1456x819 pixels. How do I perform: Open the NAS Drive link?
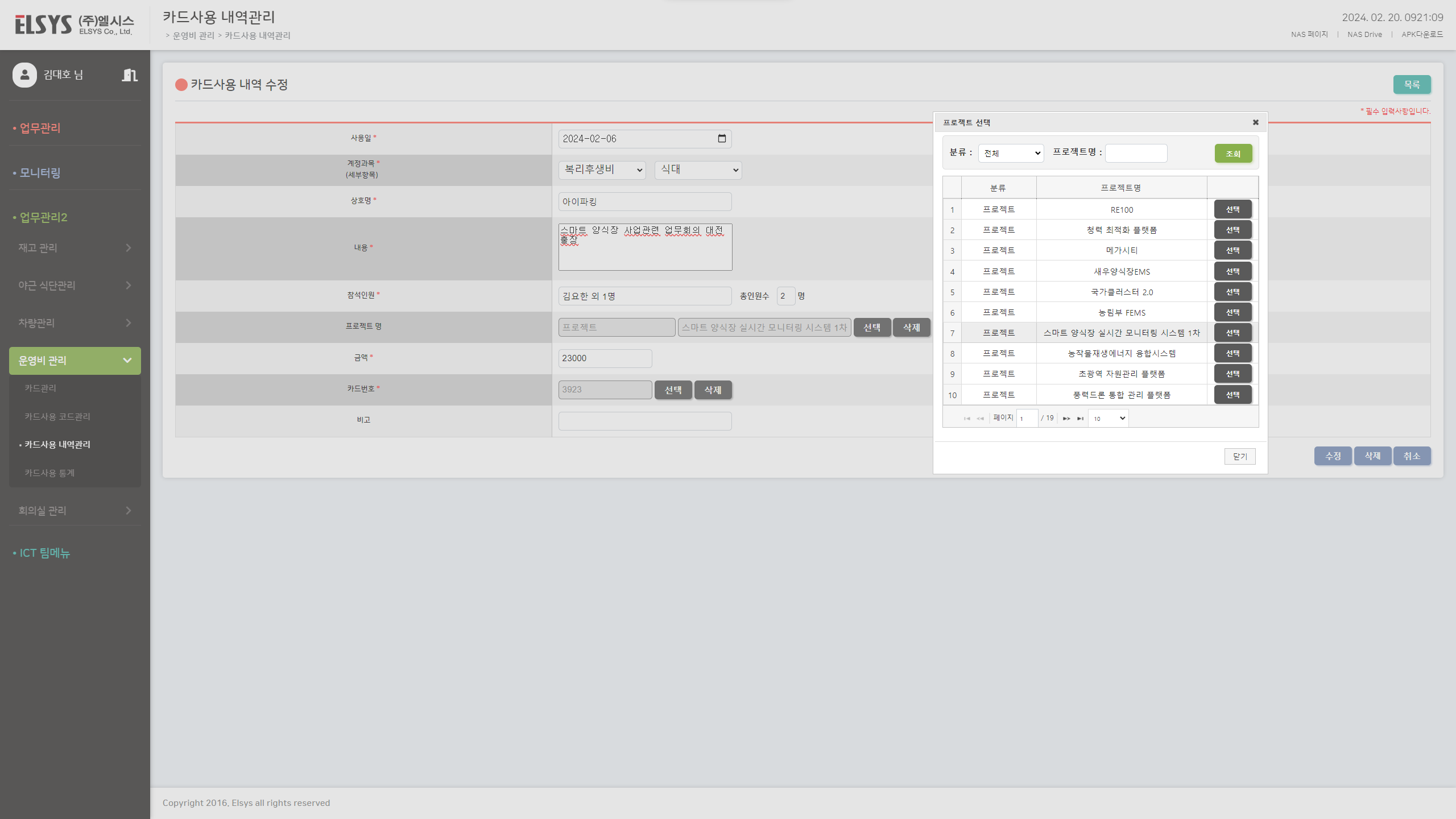tap(1364, 34)
